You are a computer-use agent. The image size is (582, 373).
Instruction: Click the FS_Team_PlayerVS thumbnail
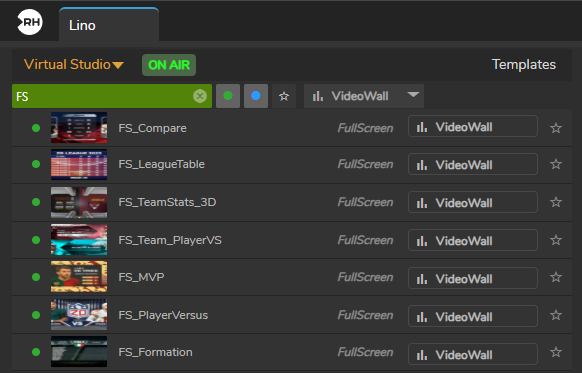click(x=79, y=240)
